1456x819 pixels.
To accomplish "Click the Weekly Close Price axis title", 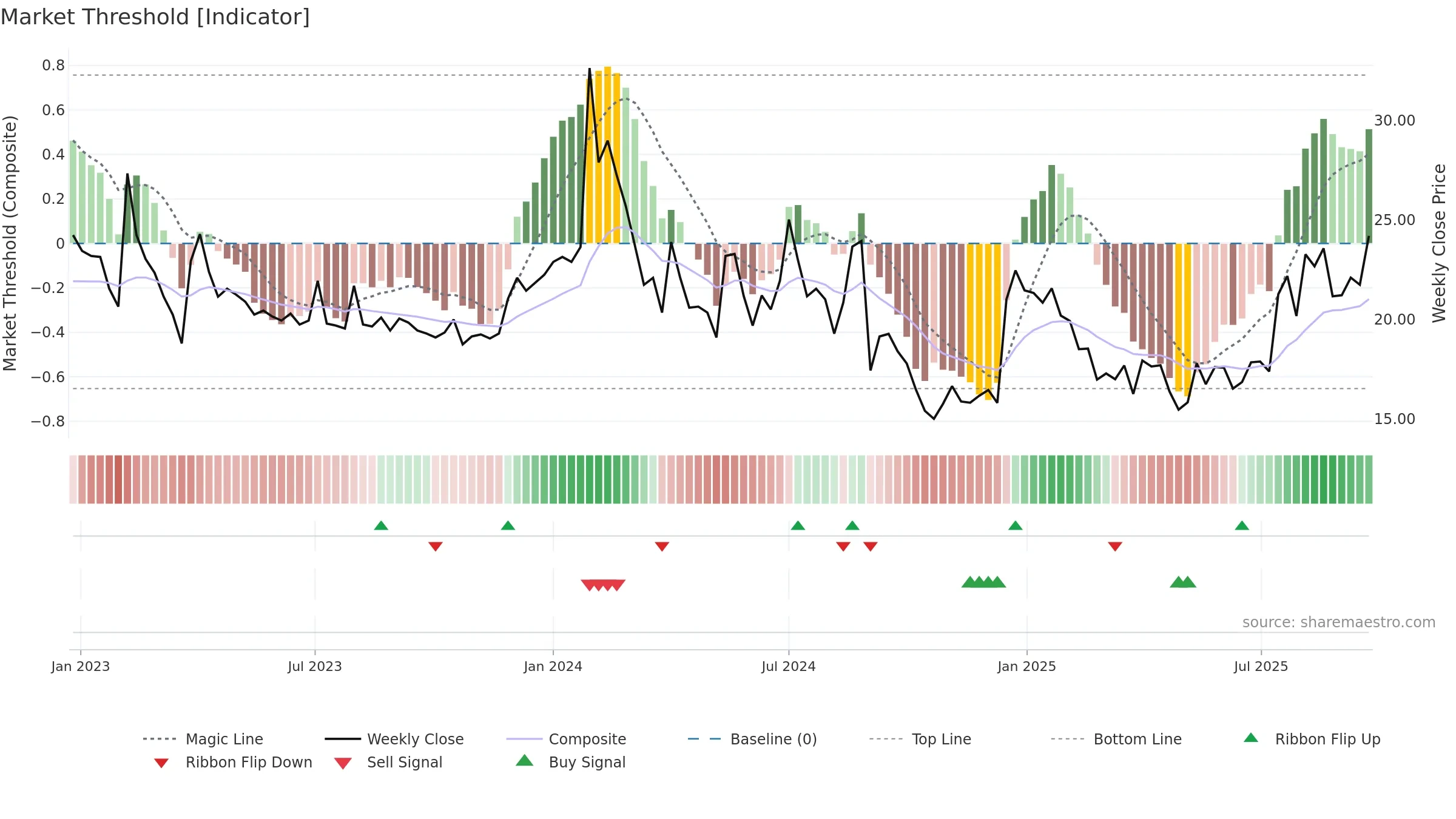I will coord(1439,243).
